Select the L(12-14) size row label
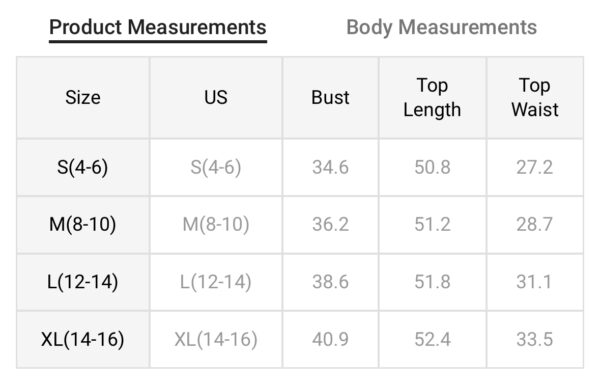This screenshot has height=382, width=600. (x=83, y=282)
